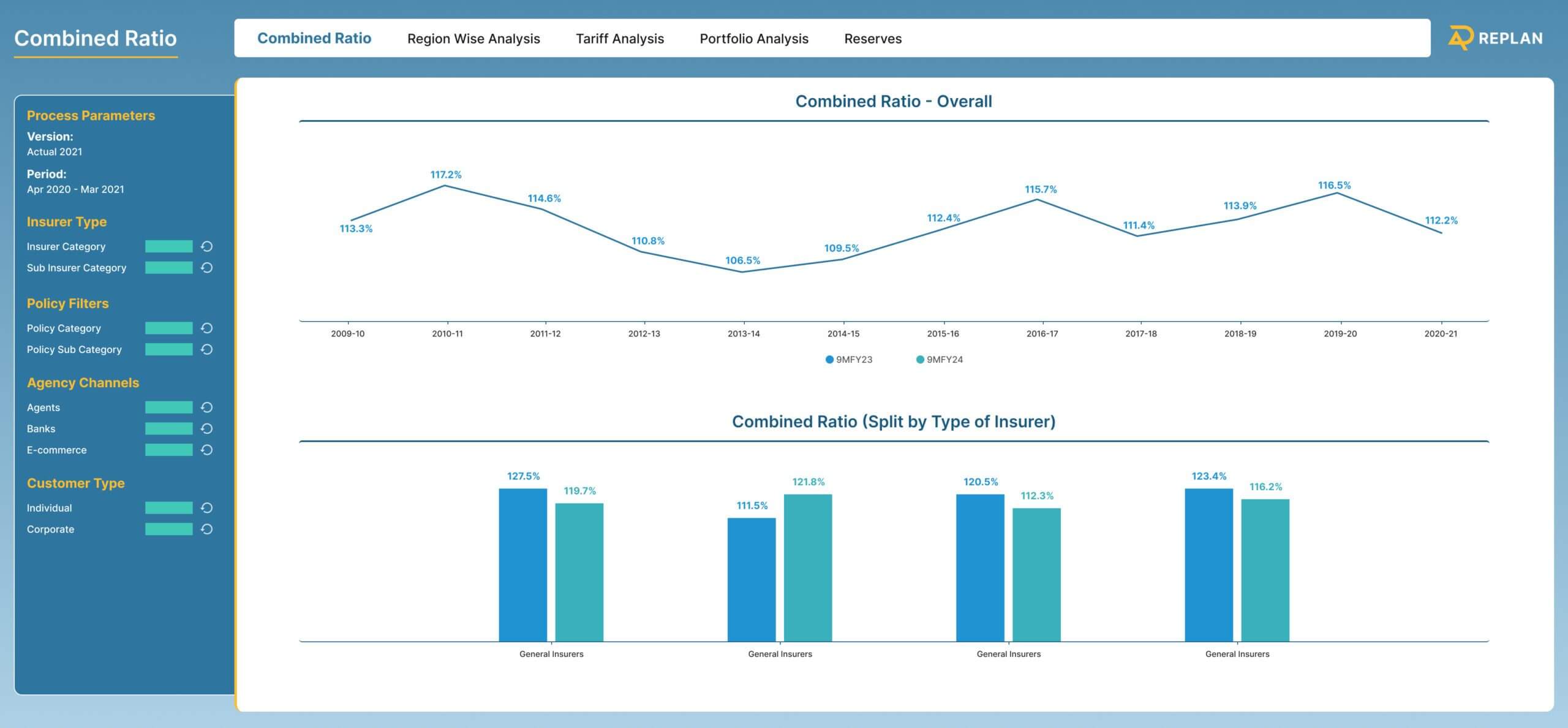This screenshot has width=1568, height=728.
Task: Reset the Sub Insurer Category filter
Action: (x=207, y=268)
